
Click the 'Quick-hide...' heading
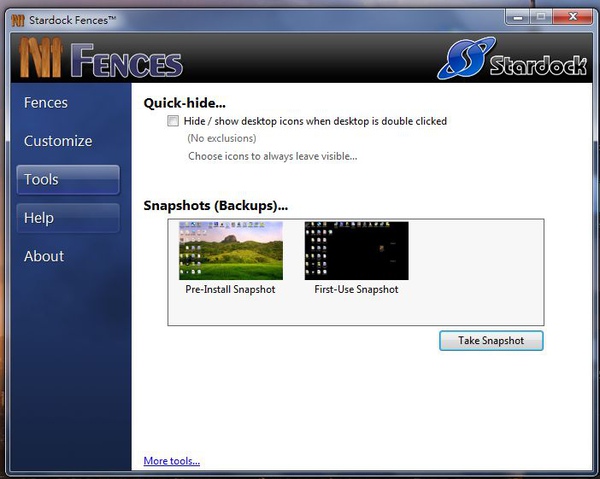[184, 103]
